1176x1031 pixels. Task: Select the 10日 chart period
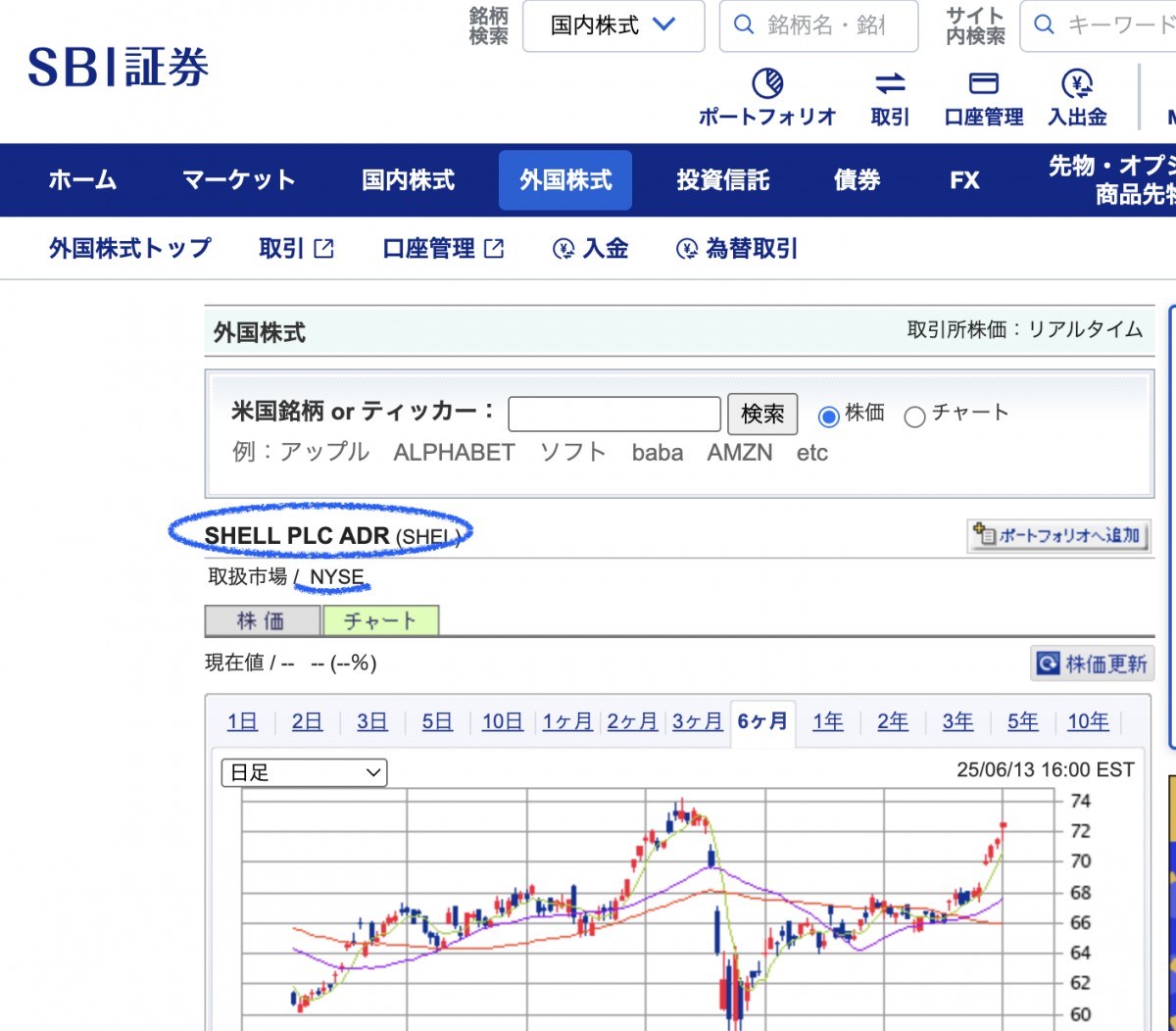tap(502, 722)
